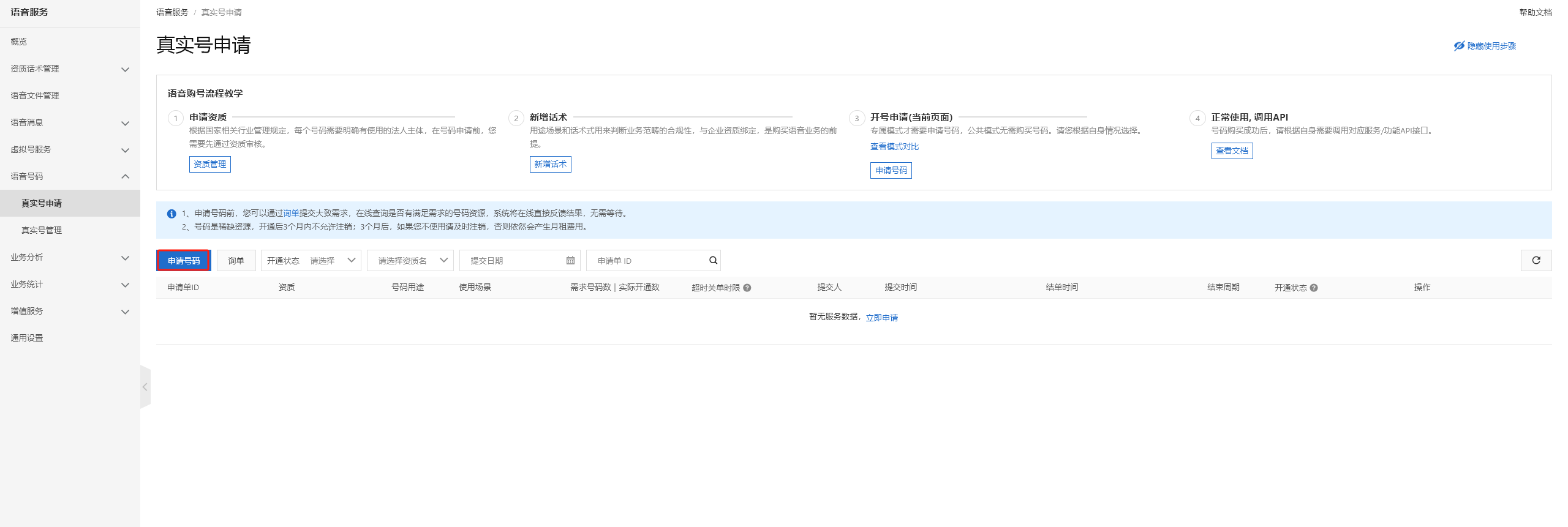This screenshot has width=1568, height=527.
Task: Hide usage steps via 隐藏使用步骤
Action: [x=1485, y=46]
